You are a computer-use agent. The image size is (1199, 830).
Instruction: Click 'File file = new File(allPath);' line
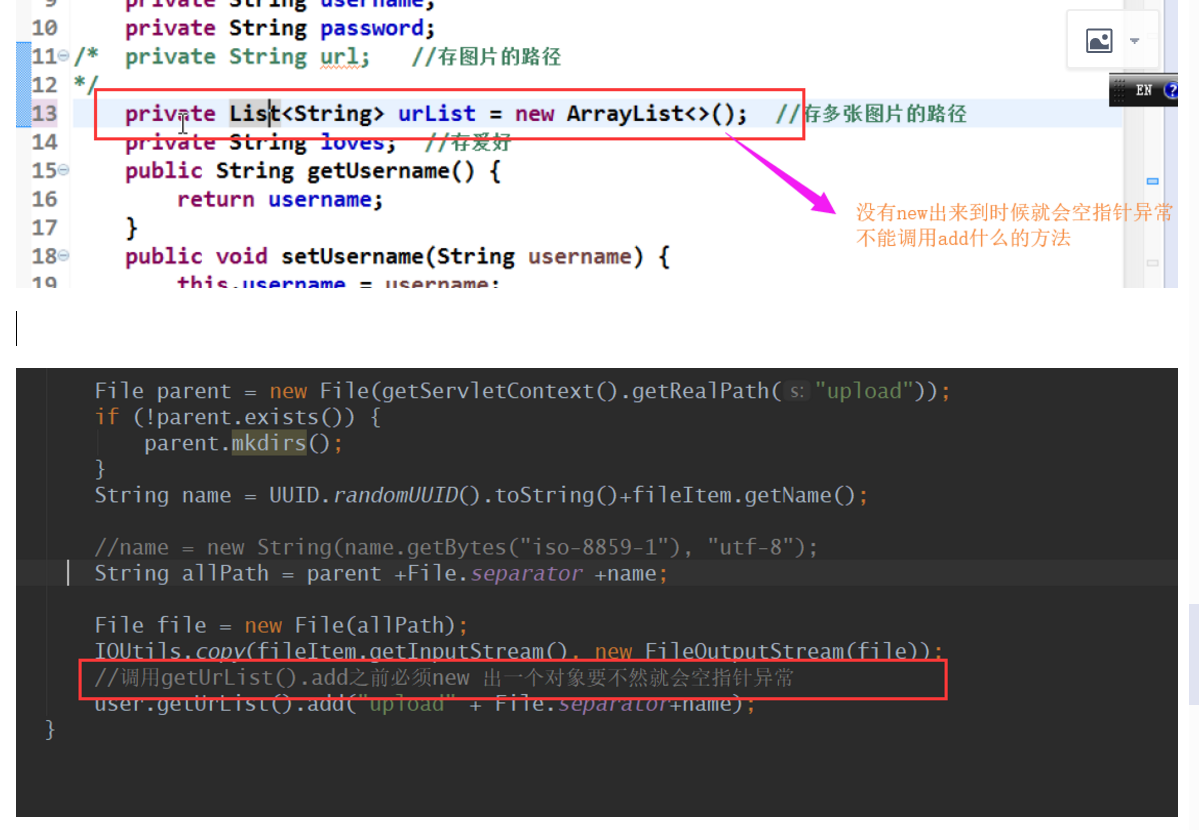281,625
